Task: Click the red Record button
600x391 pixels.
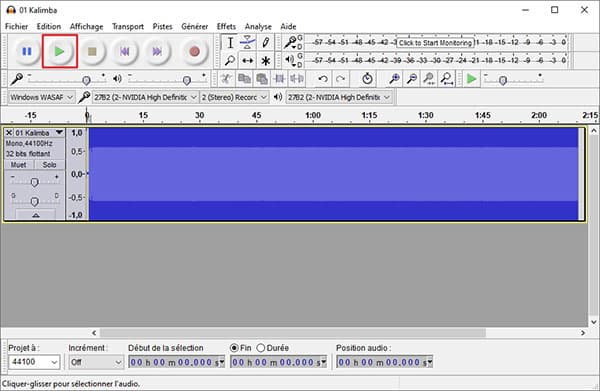Action: tap(194, 51)
